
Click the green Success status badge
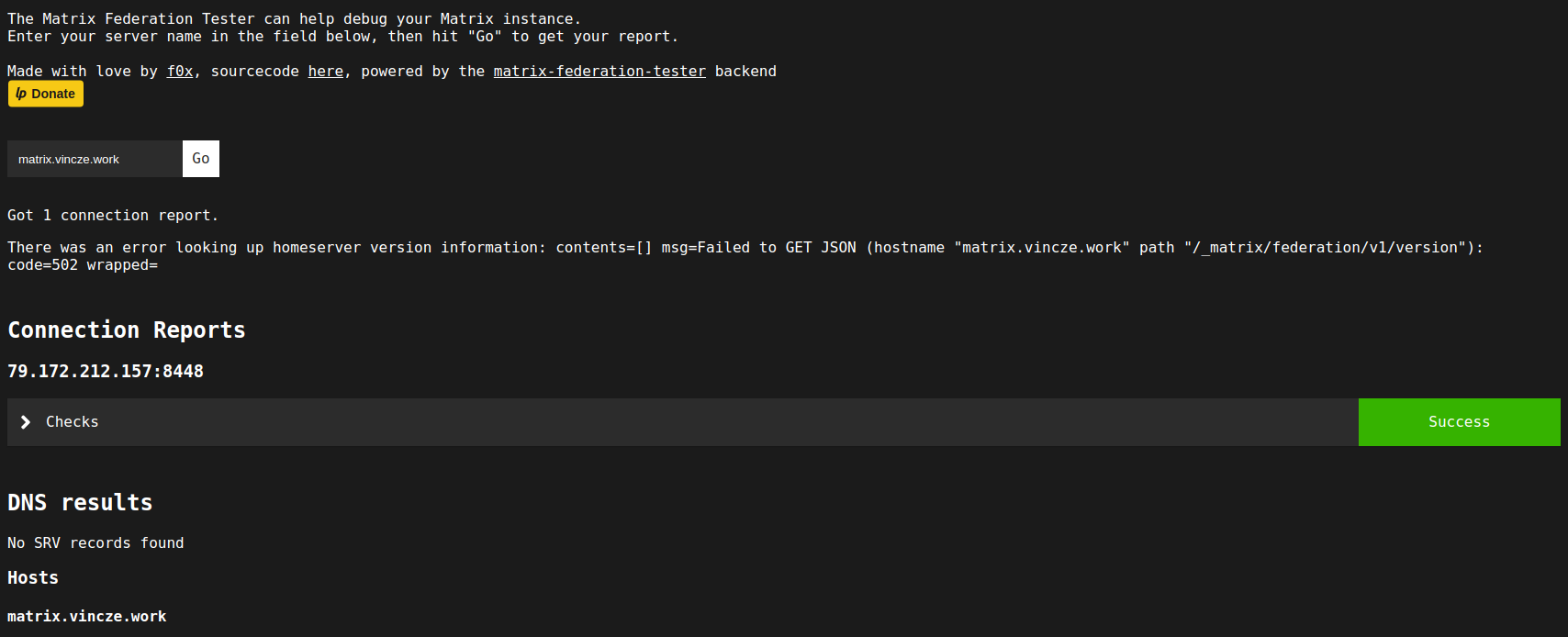coord(1459,422)
